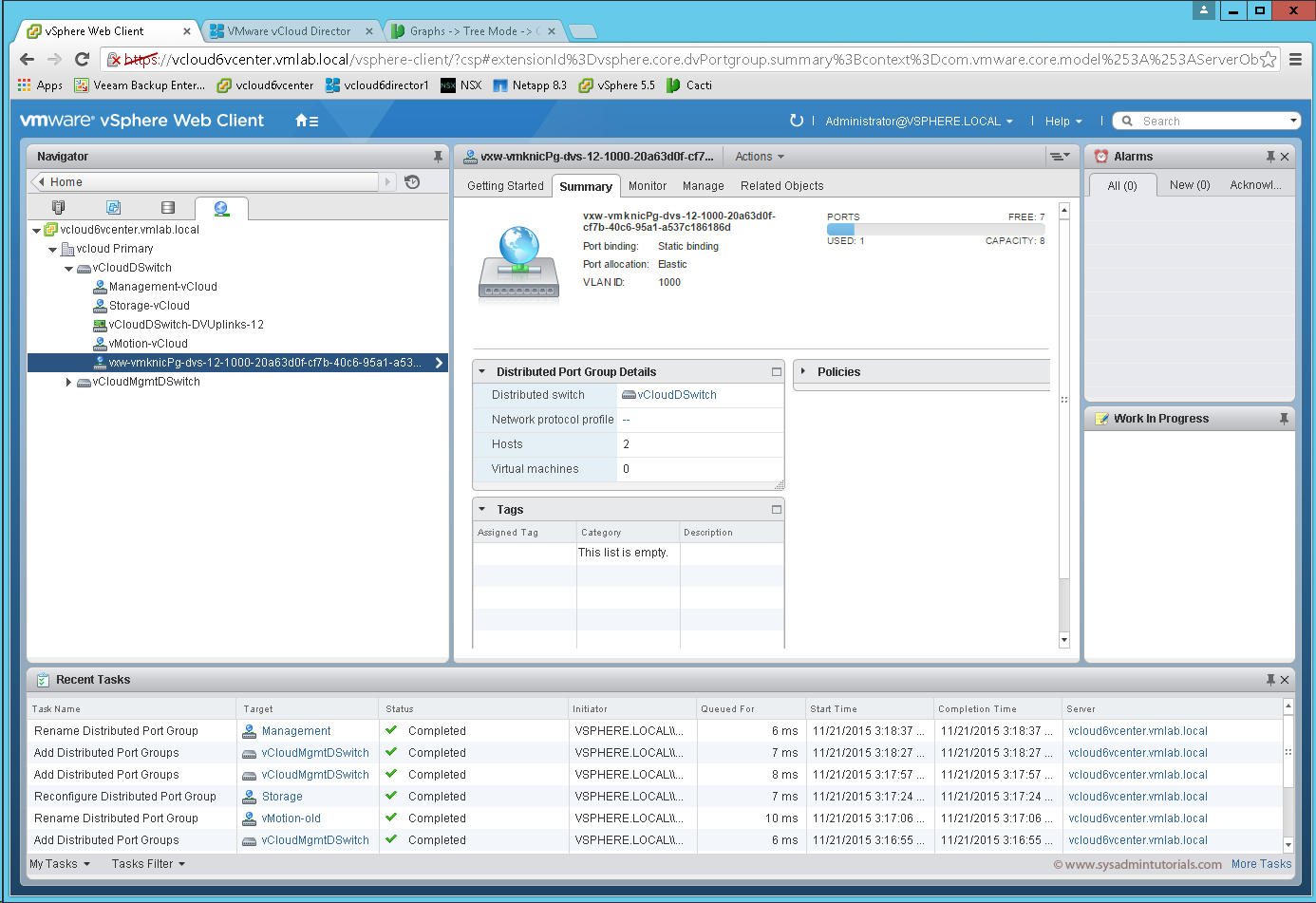Expand the Policies section
This screenshot has width=1316, height=903.
tap(803, 371)
